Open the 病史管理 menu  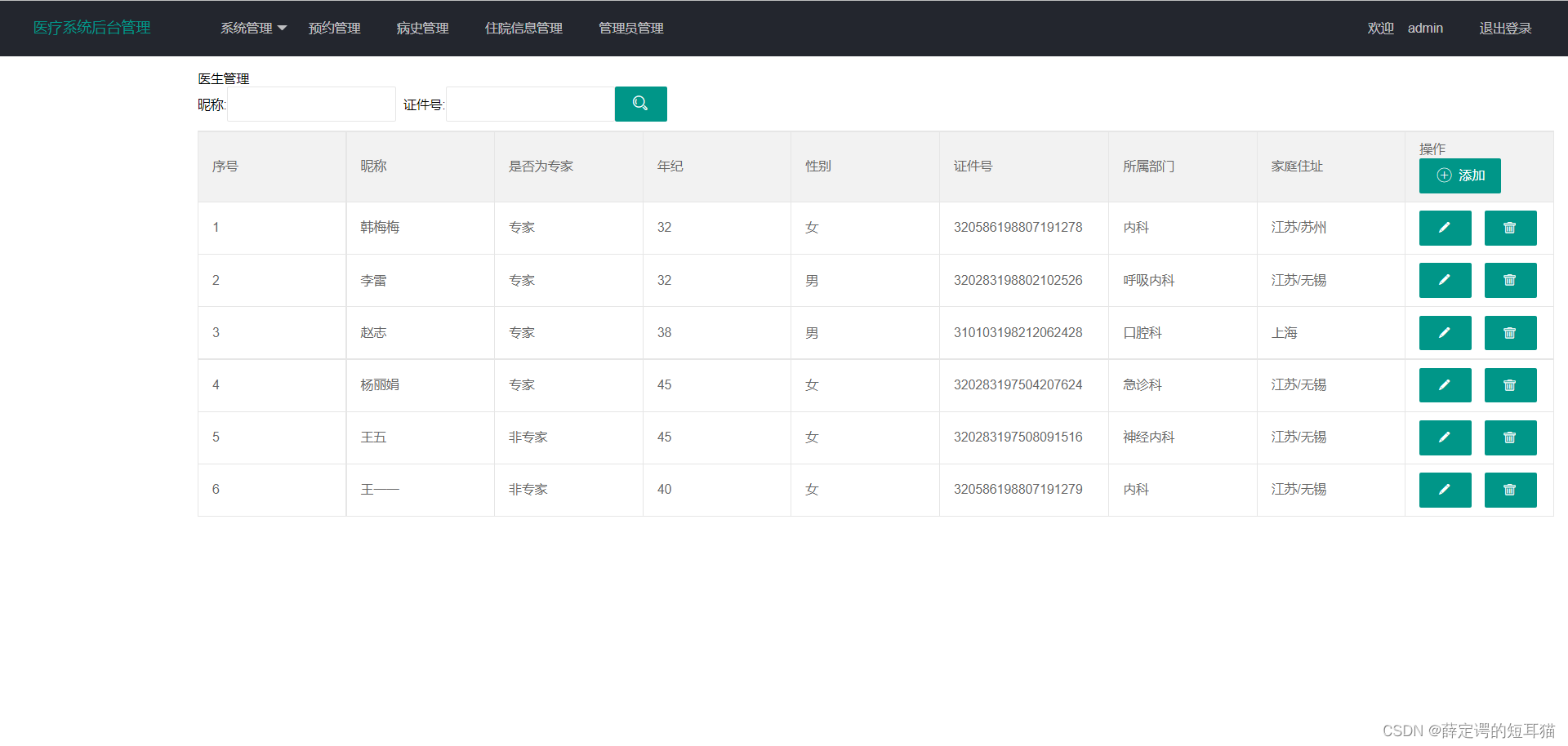click(422, 28)
